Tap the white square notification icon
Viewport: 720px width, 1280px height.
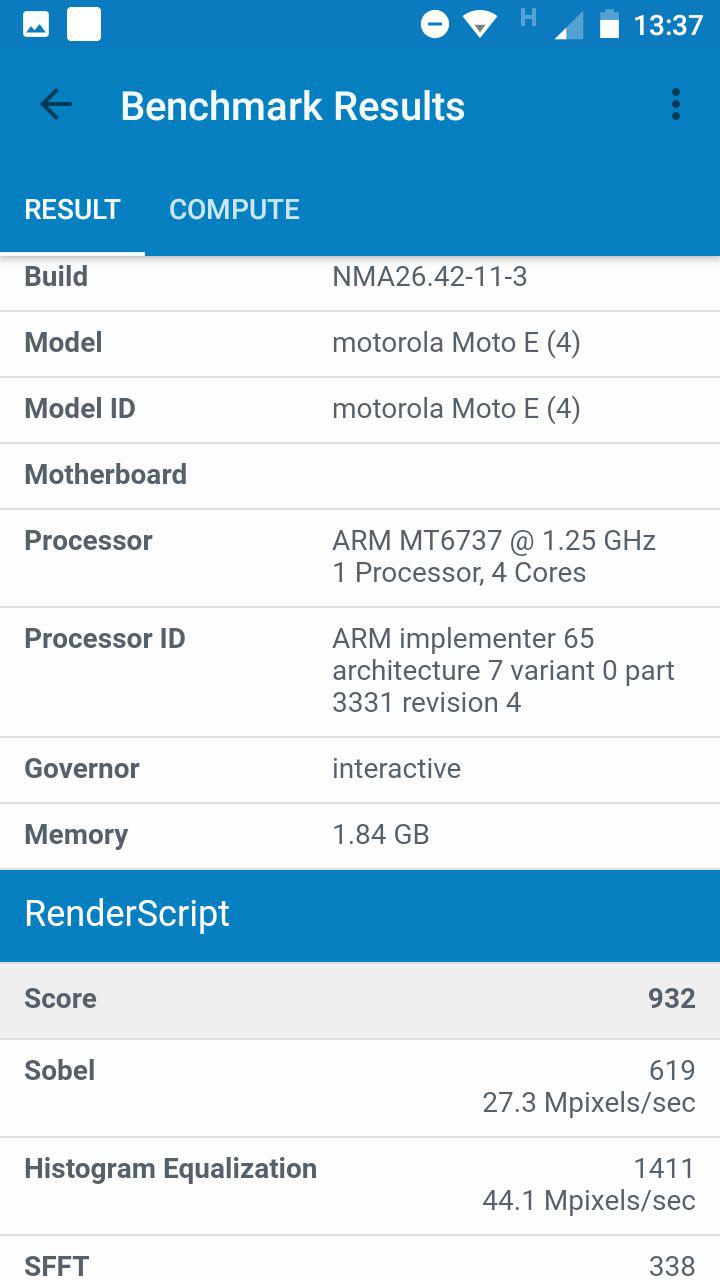tap(84, 24)
